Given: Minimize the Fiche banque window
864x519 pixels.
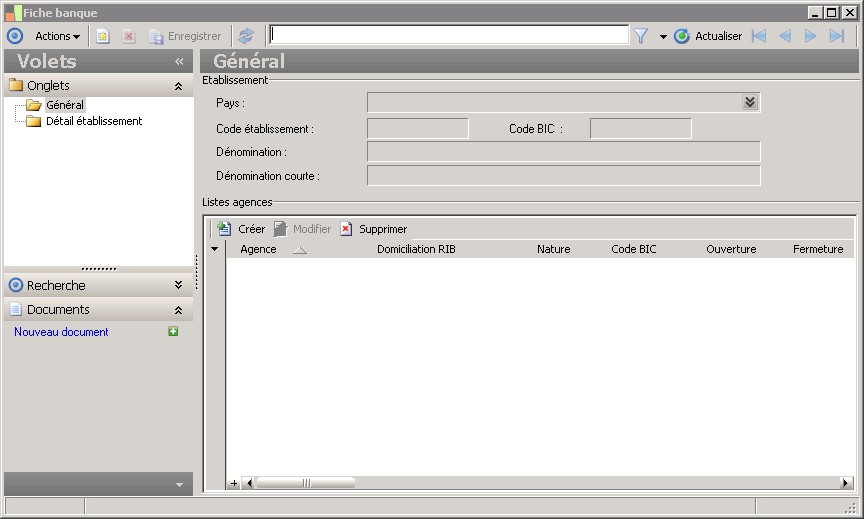Looking at the screenshot, I should click(816, 12).
